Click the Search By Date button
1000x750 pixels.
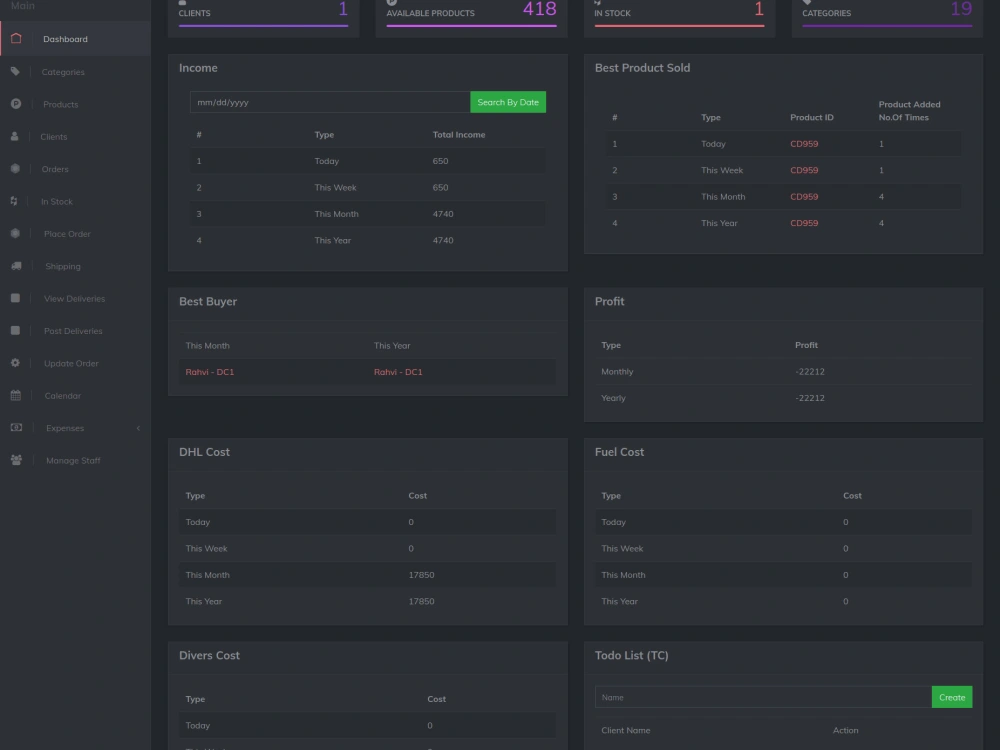[x=508, y=102]
